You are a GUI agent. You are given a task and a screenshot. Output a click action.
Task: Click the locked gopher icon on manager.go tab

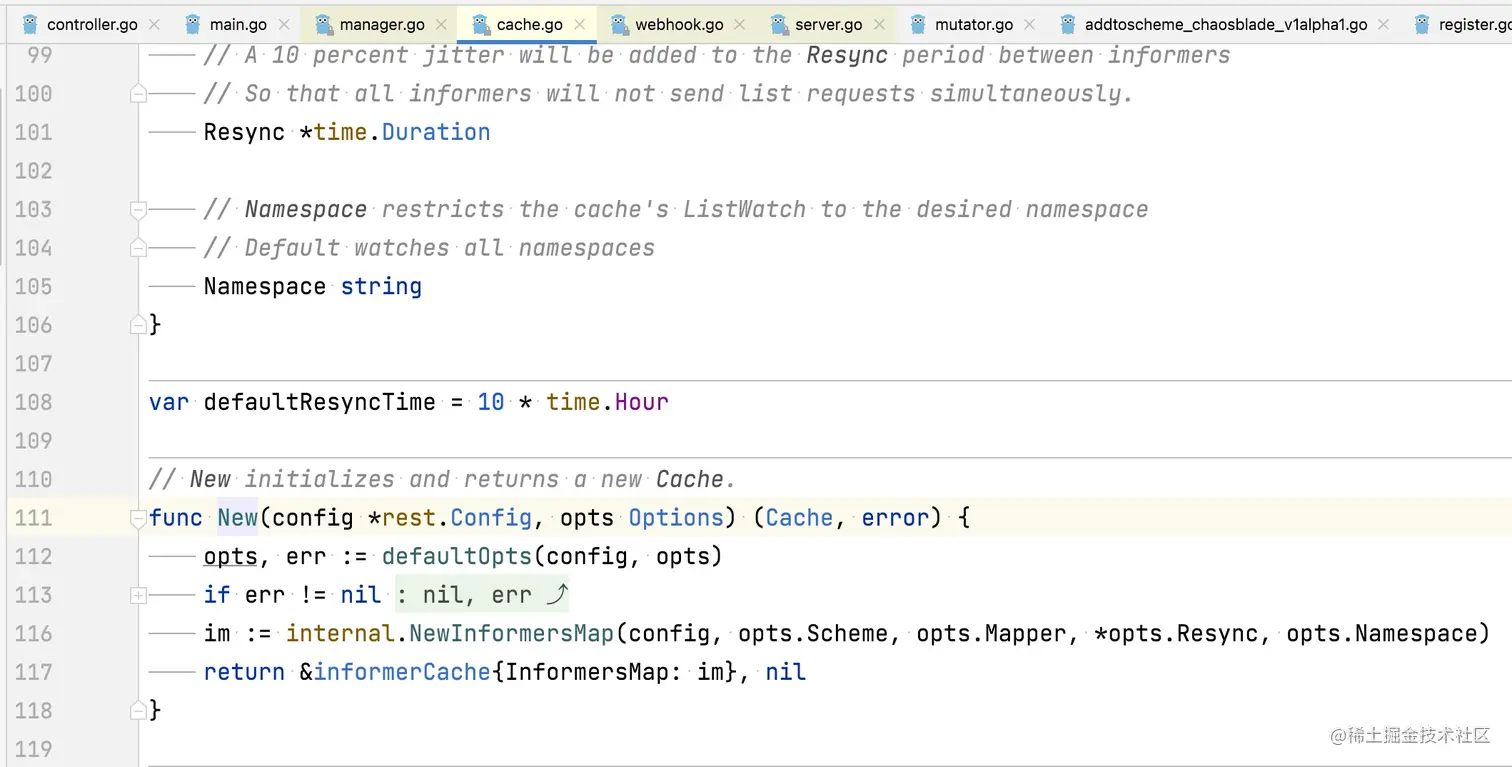pos(322,24)
